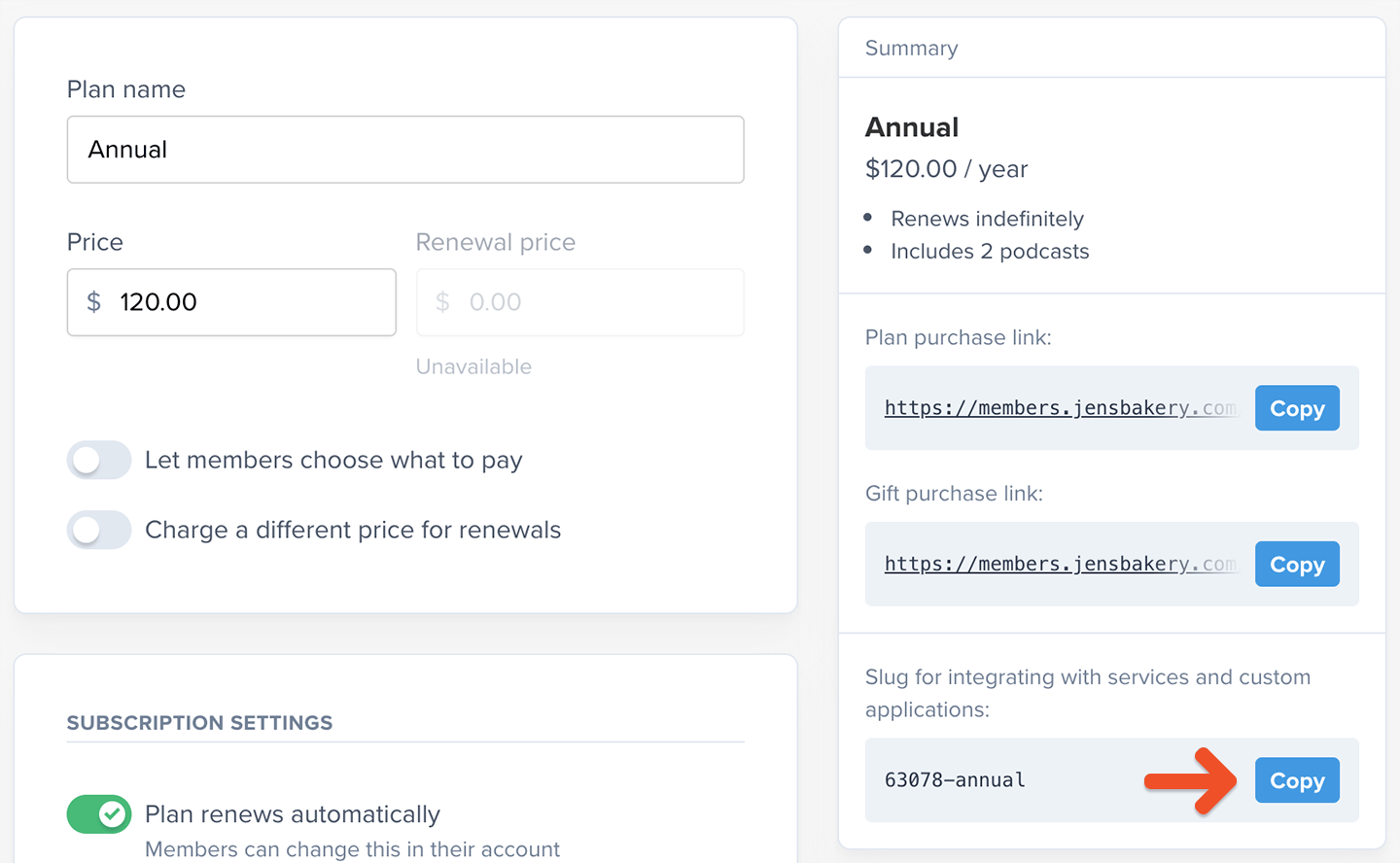The height and width of the screenshot is (863, 1400).
Task: Click the dollar sign in Renewal price field
Action: tap(442, 302)
